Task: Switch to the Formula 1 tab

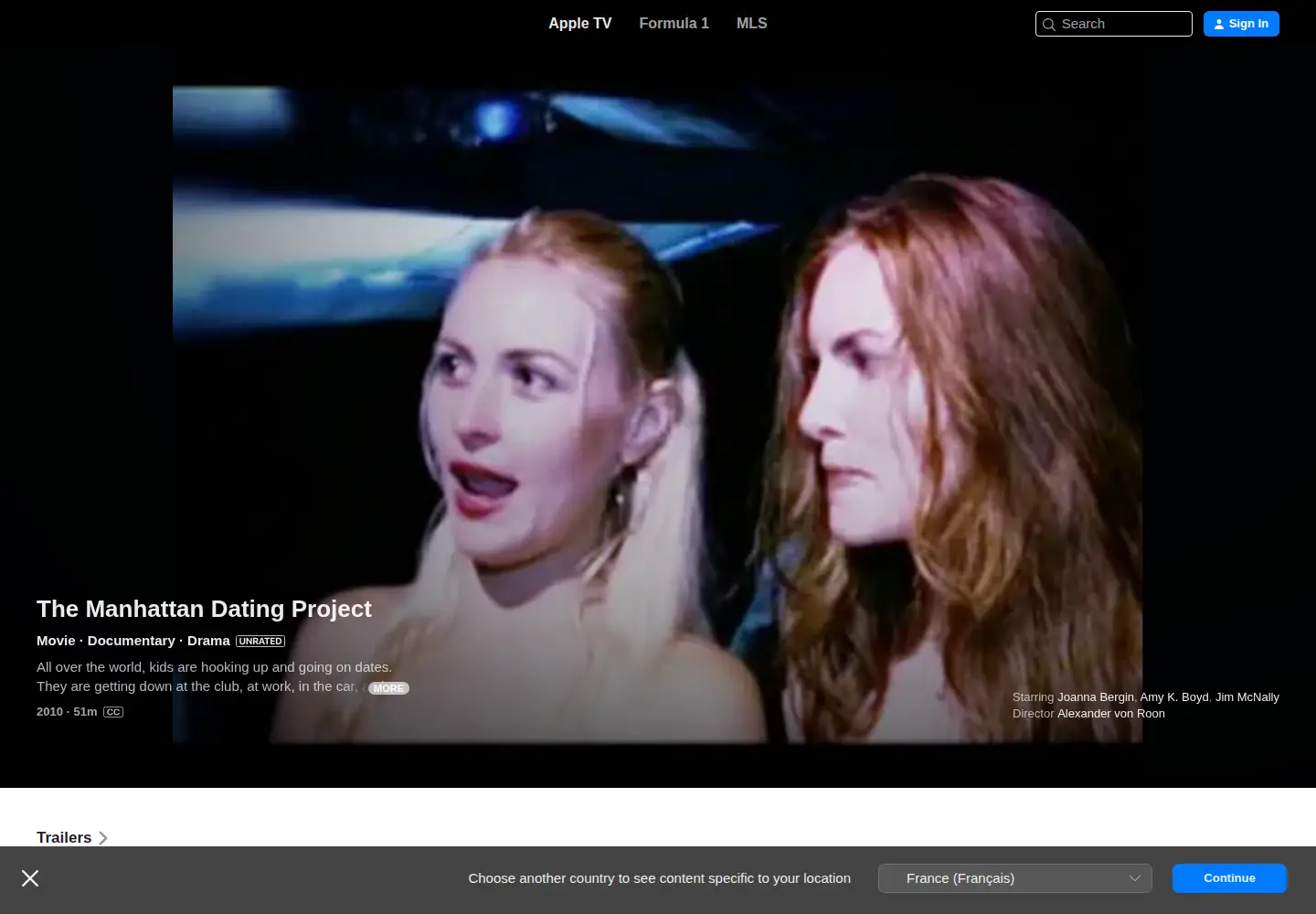Action: (x=674, y=24)
